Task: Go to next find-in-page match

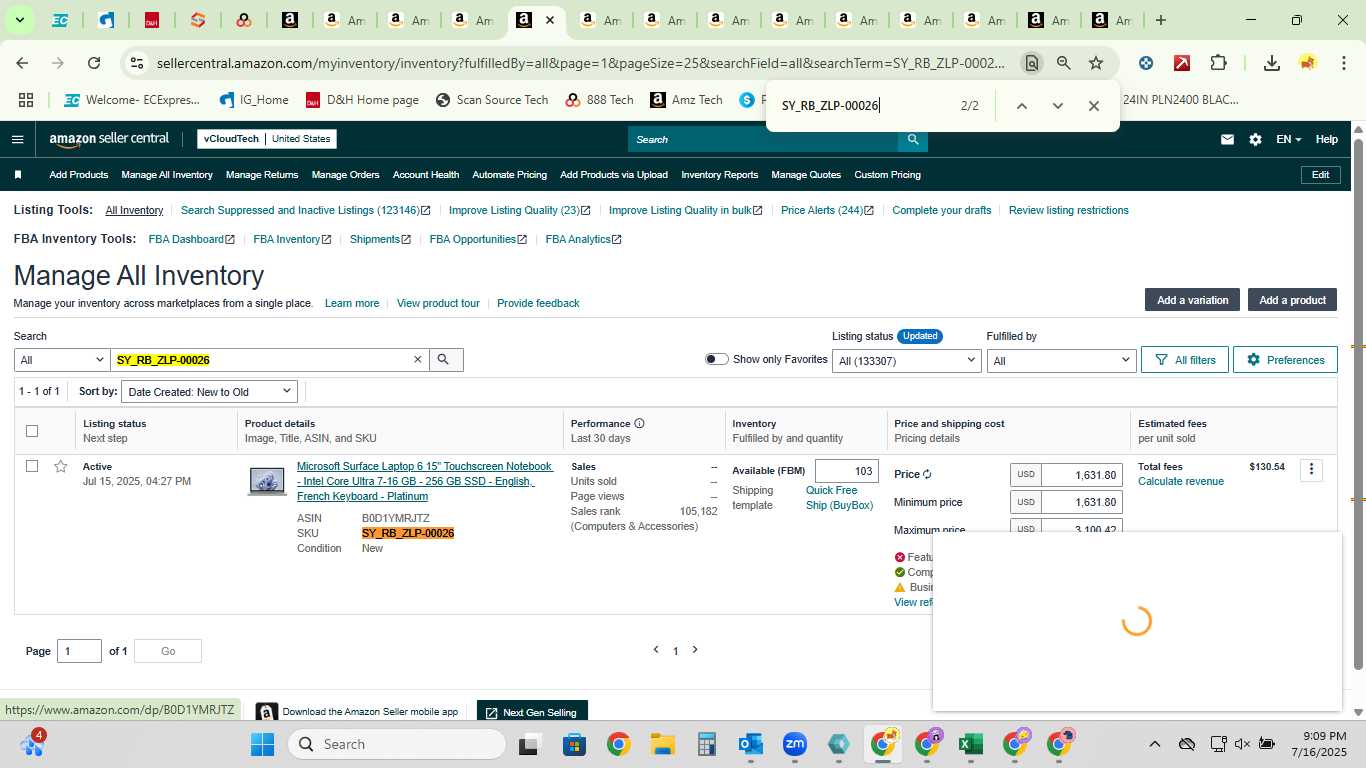Action: click(x=1057, y=106)
